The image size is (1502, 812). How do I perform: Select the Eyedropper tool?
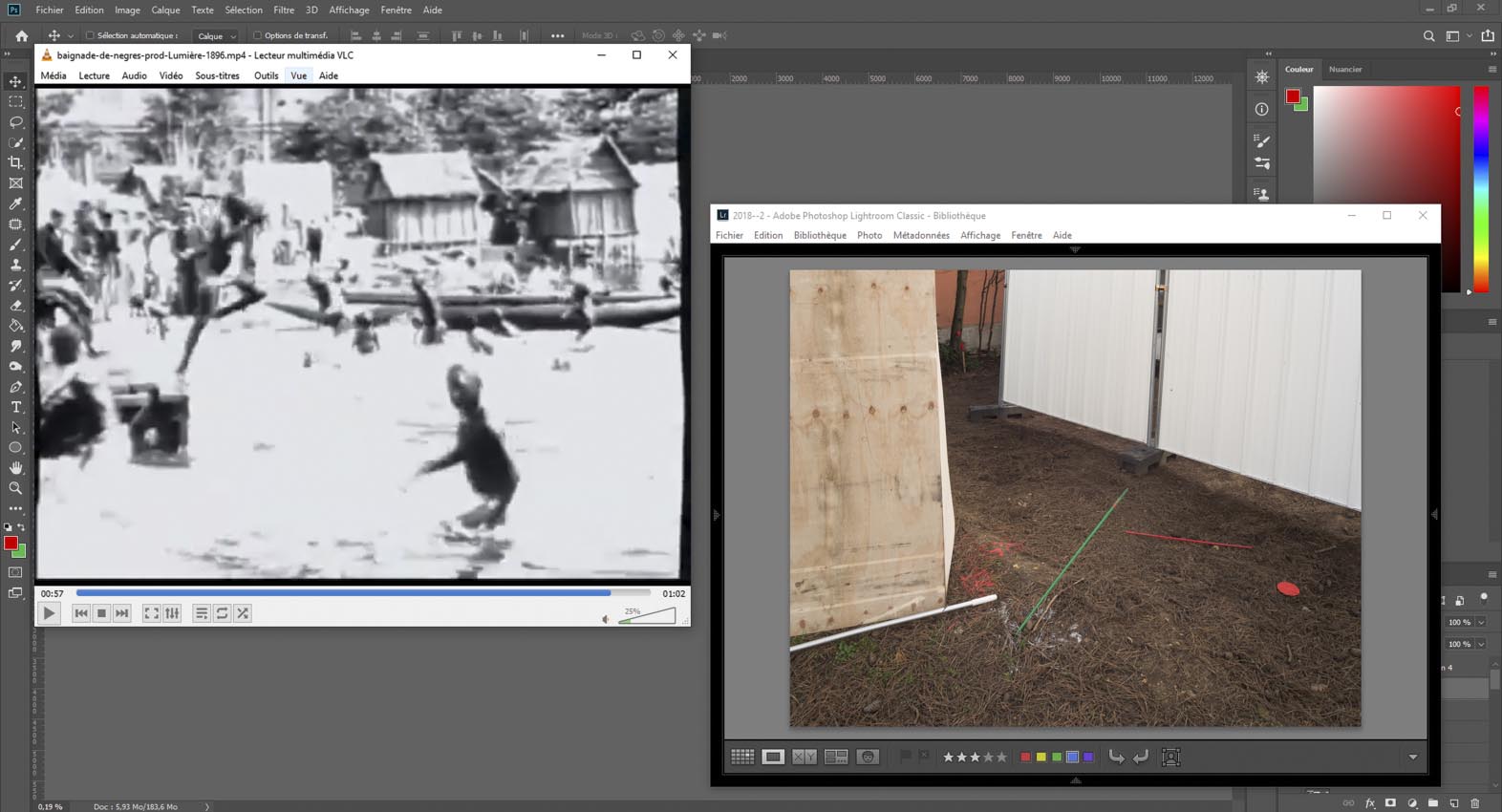pyautogui.click(x=15, y=203)
